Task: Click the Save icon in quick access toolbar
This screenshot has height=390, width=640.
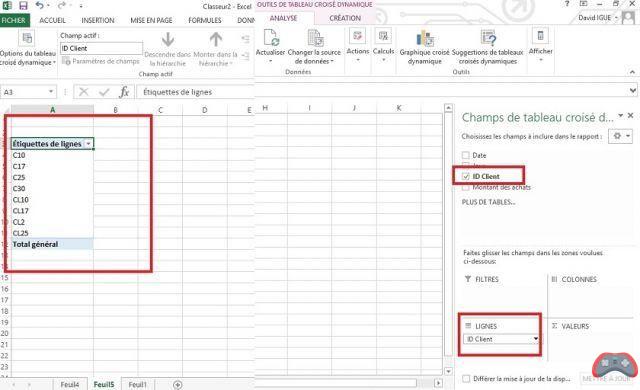Action: tap(23, 6)
